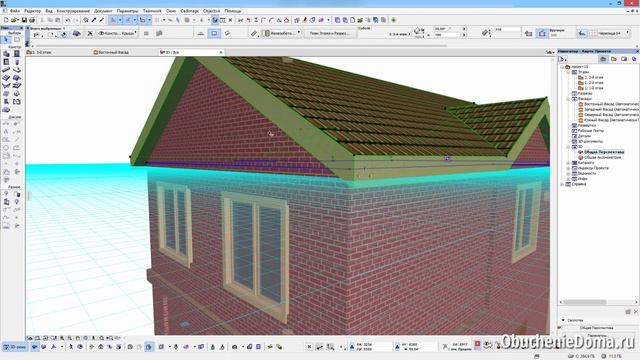Pick up parameters with eyedropper icon
The width and height of the screenshot is (640, 360).
point(94,20)
